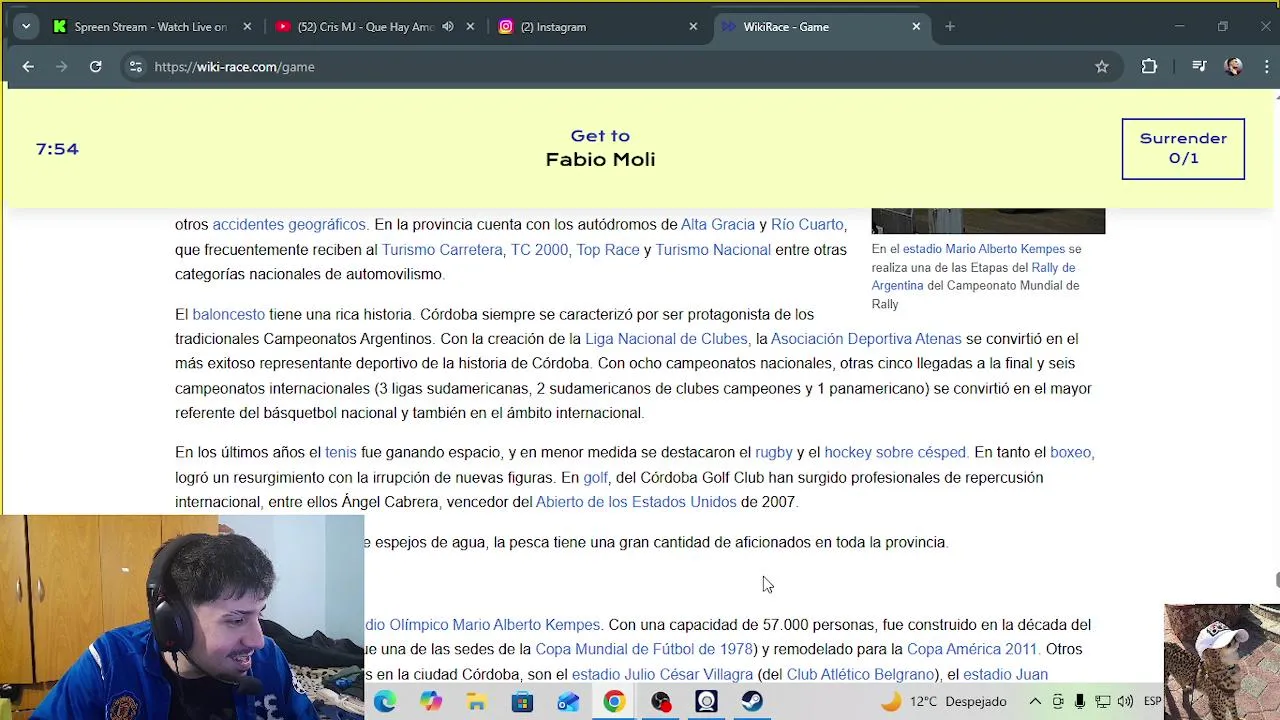Open the Chrome three-dot menu
The width and height of the screenshot is (1280, 720).
[x=1267, y=67]
